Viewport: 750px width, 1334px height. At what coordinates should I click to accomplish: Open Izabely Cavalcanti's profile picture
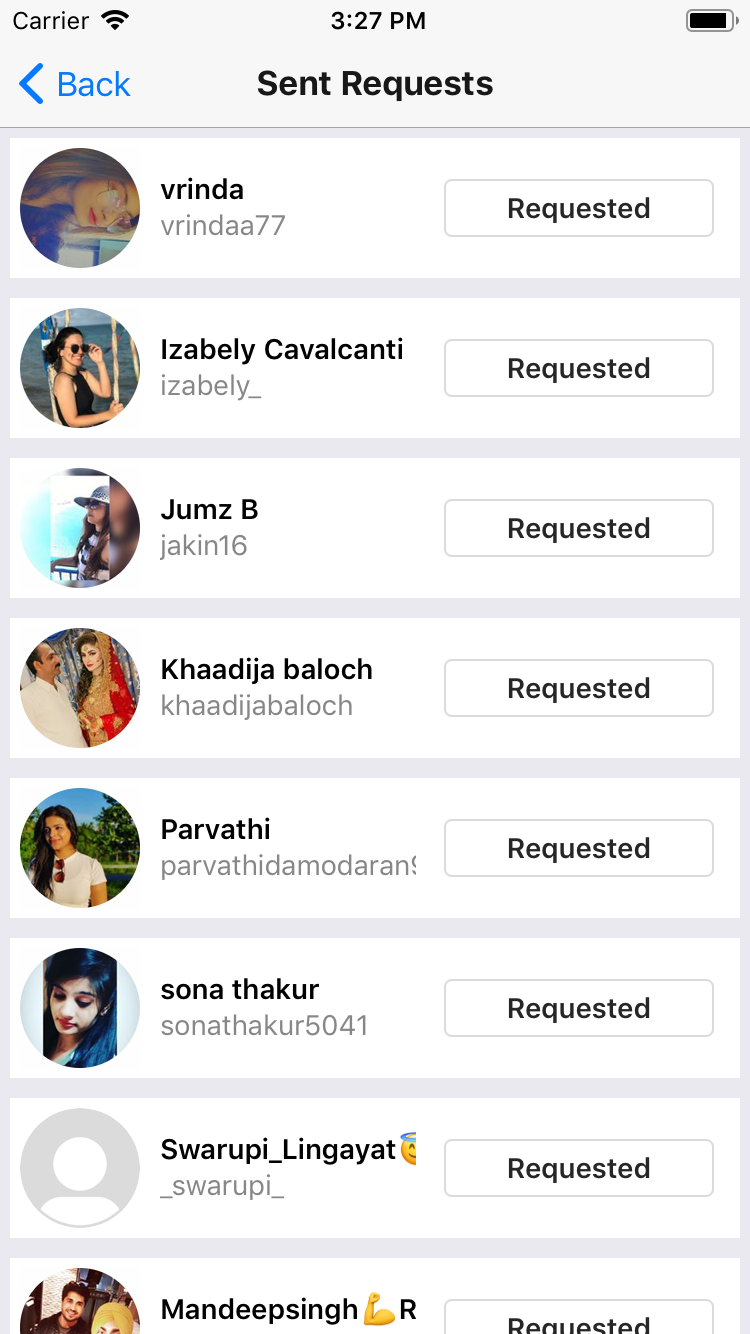pyautogui.click(x=80, y=368)
